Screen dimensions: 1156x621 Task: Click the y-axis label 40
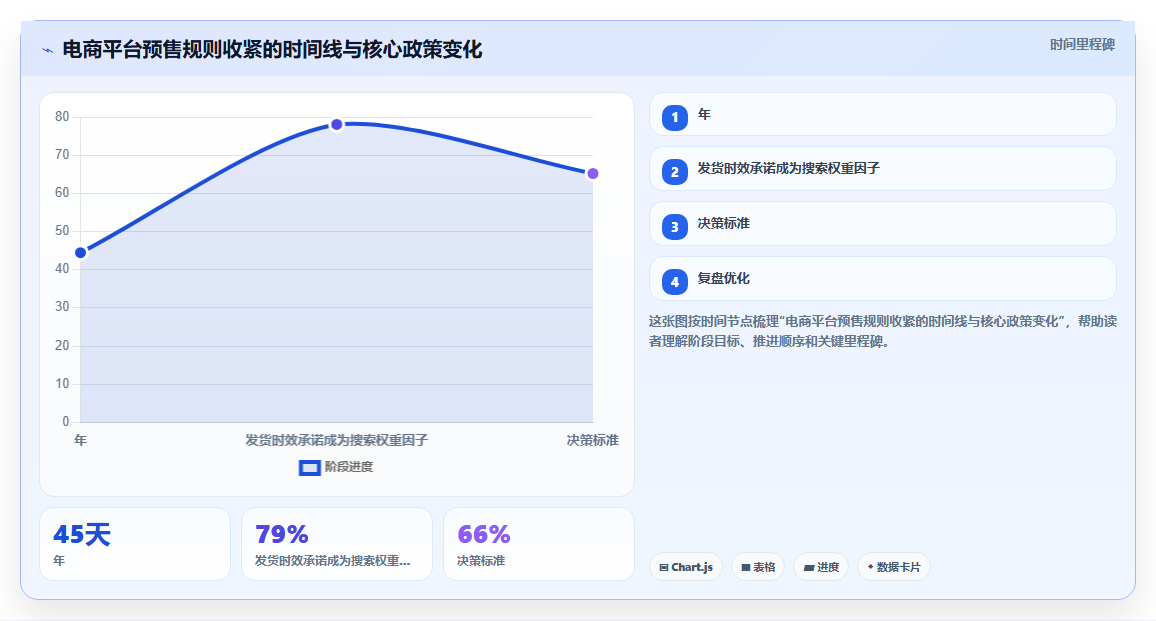[62, 268]
